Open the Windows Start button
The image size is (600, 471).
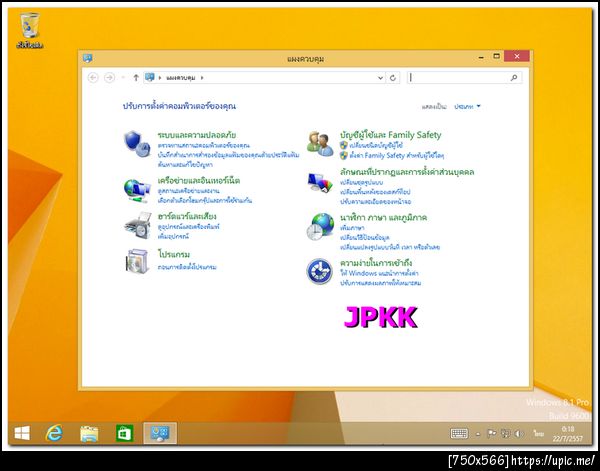click(x=22, y=434)
